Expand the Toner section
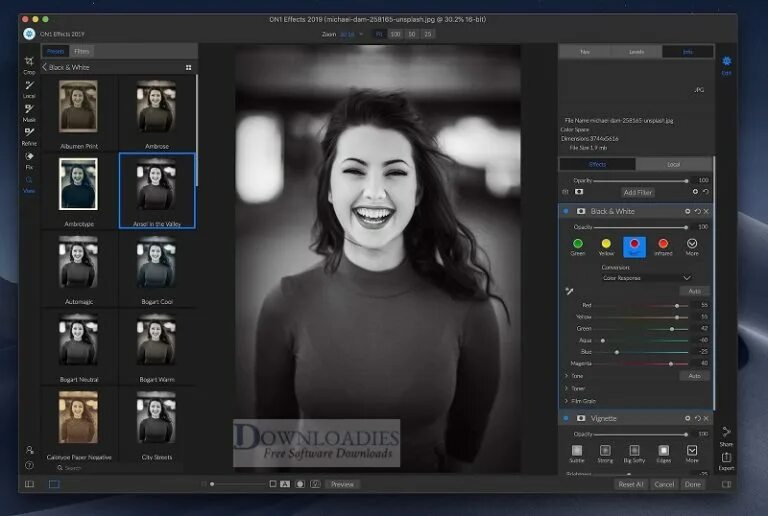 pos(575,388)
